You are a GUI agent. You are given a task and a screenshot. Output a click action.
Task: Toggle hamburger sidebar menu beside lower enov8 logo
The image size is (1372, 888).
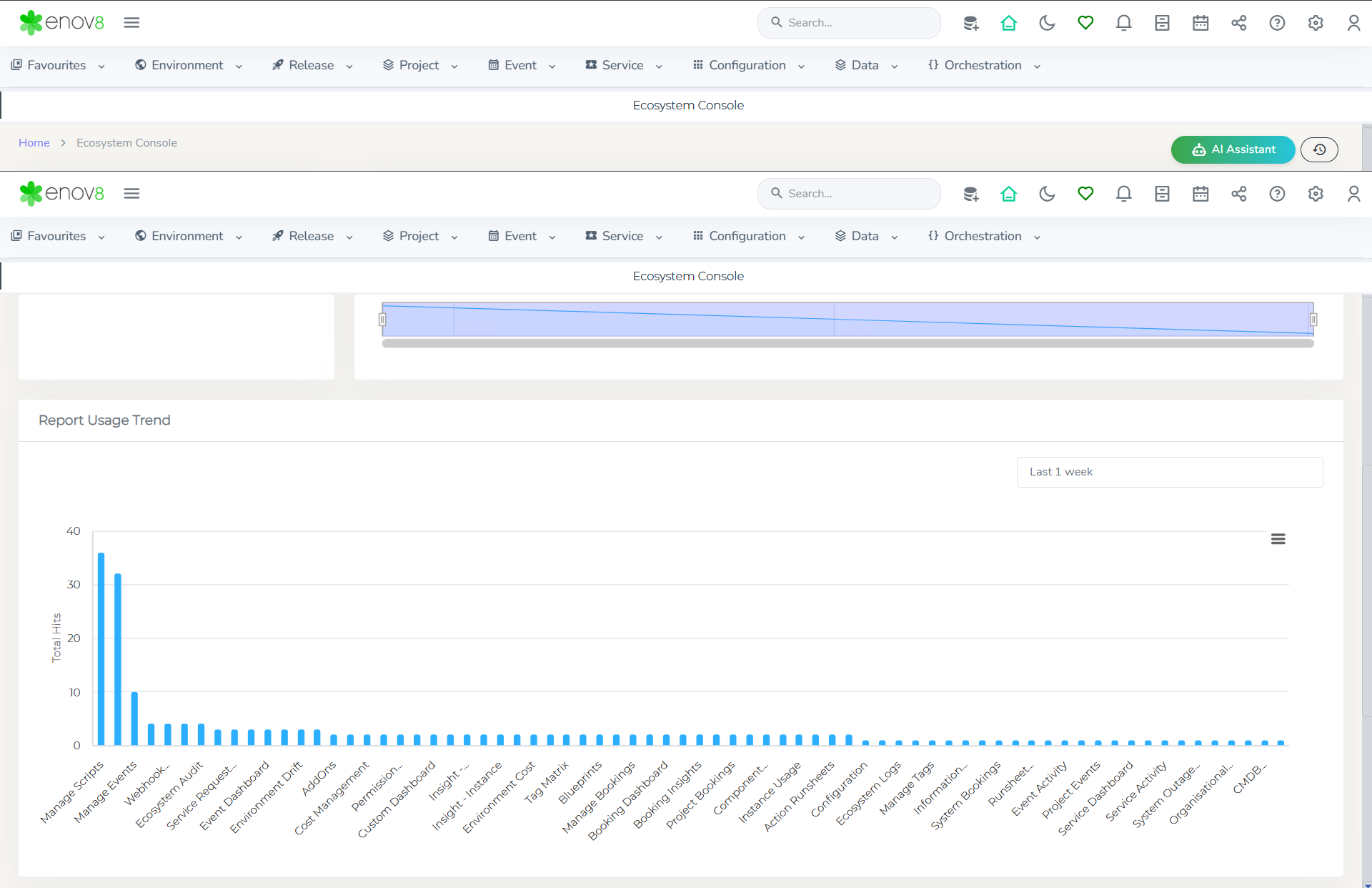click(131, 194)
